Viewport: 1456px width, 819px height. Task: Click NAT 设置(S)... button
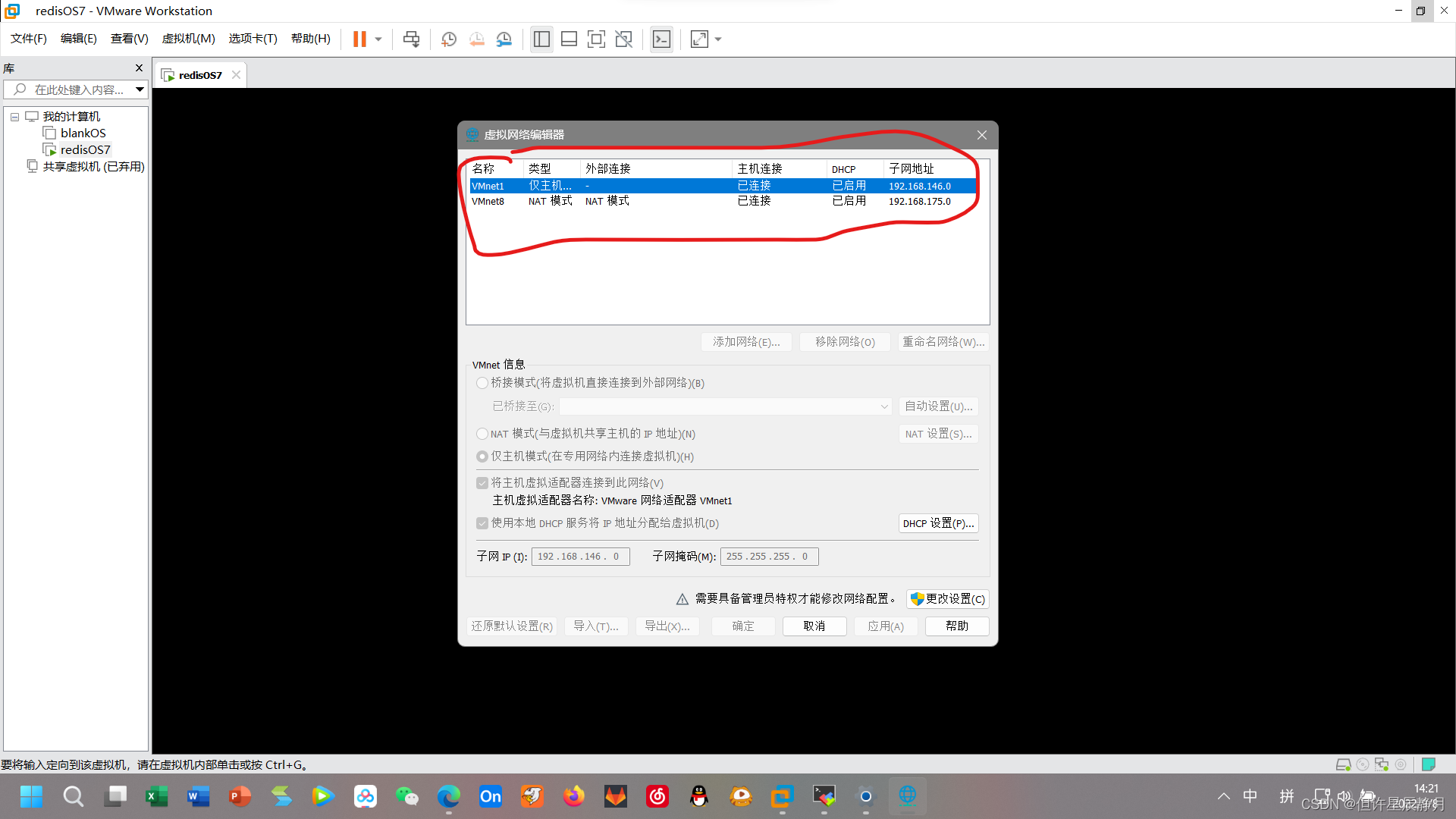(x=938, y=434)
